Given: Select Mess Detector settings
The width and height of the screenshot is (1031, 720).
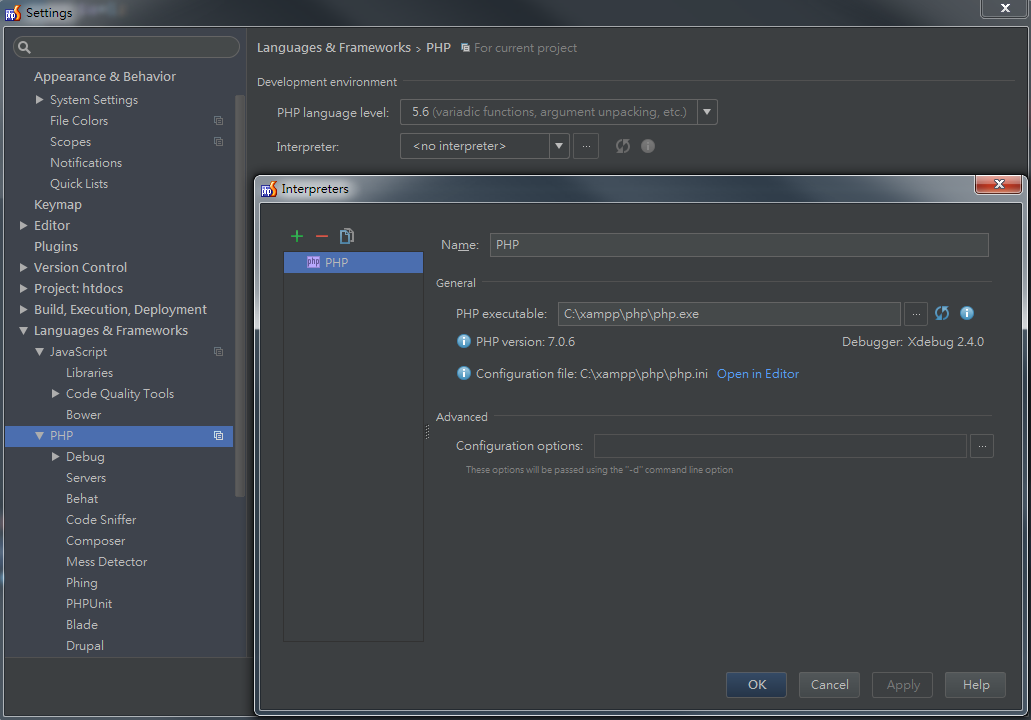Looking at the screenshot, I should [107, 562].
